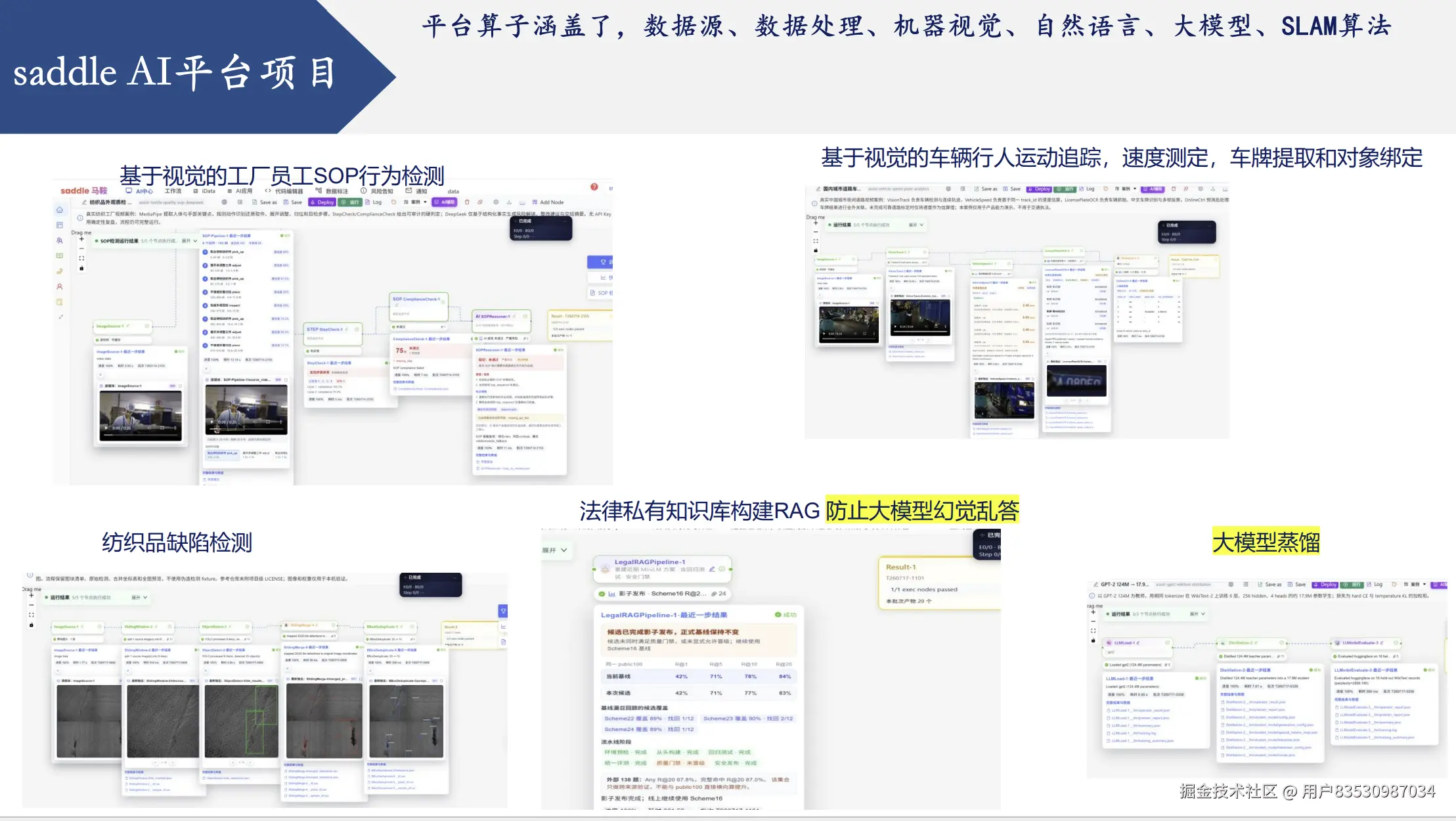Screen dimensions: 1456x821
Task: Open the 代码编辑器 tab
Action: [284, 191]
